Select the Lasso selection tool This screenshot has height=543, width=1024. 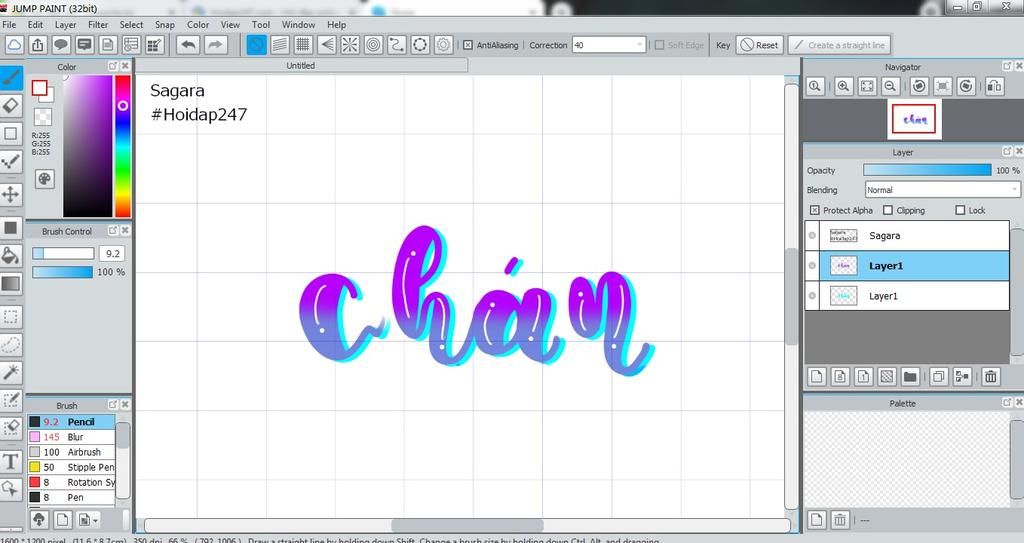[x=11, y=344]
